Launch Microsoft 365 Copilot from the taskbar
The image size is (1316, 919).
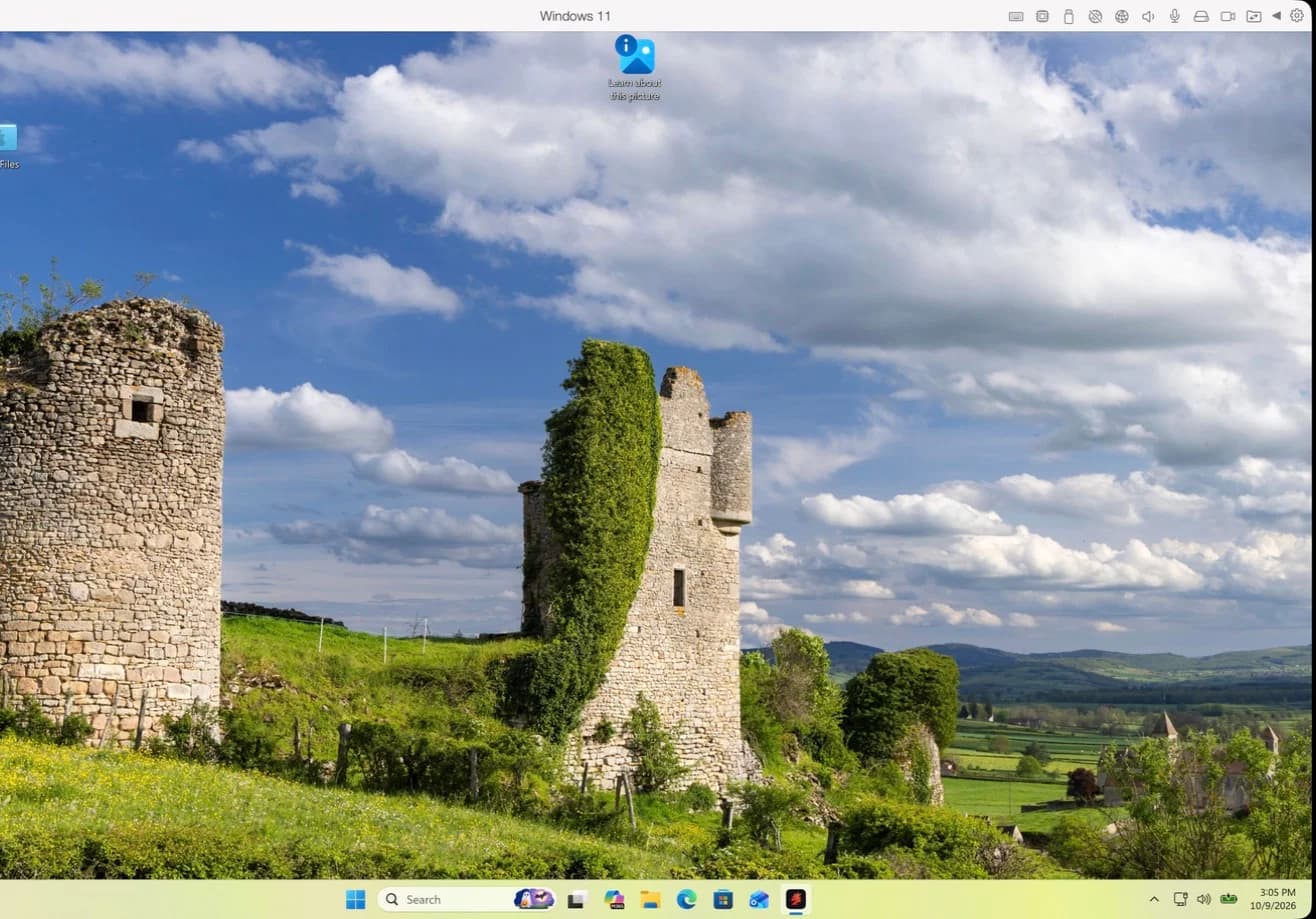click(614, 899)
